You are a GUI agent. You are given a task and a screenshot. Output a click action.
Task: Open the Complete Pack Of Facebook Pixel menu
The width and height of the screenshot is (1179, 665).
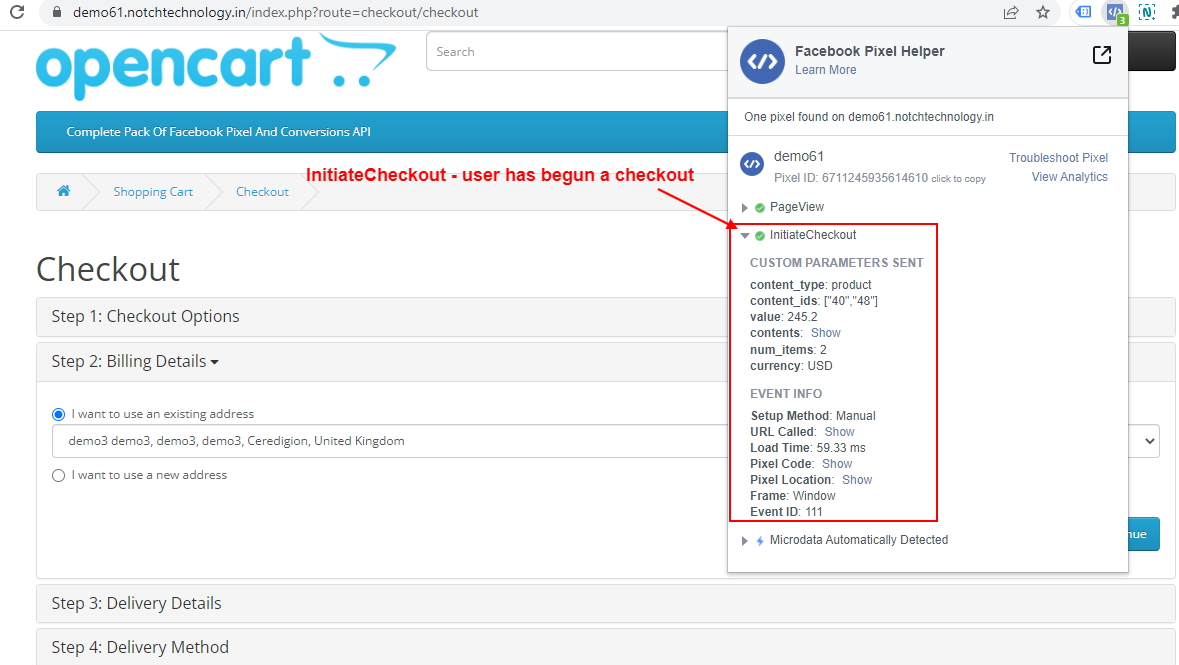[218, 132]
